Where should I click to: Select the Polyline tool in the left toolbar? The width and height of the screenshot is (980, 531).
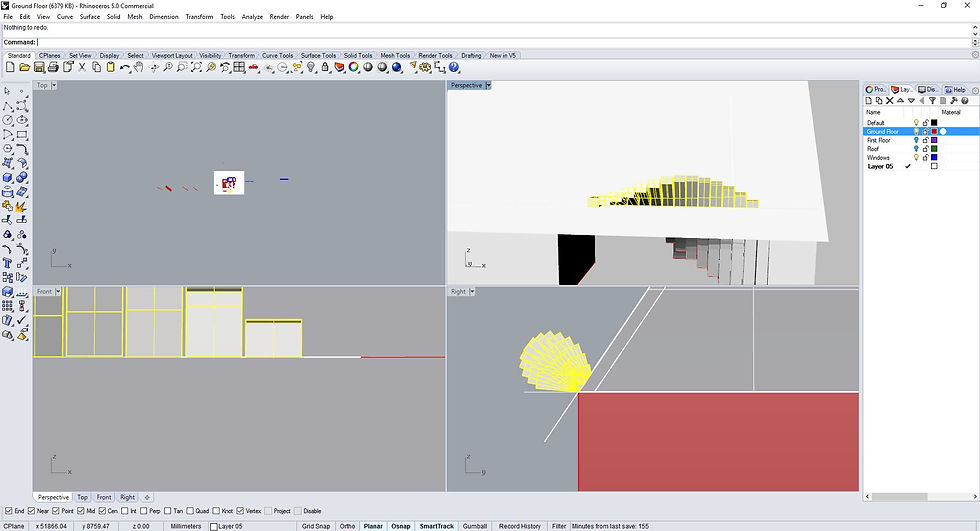tap(8, 106)
